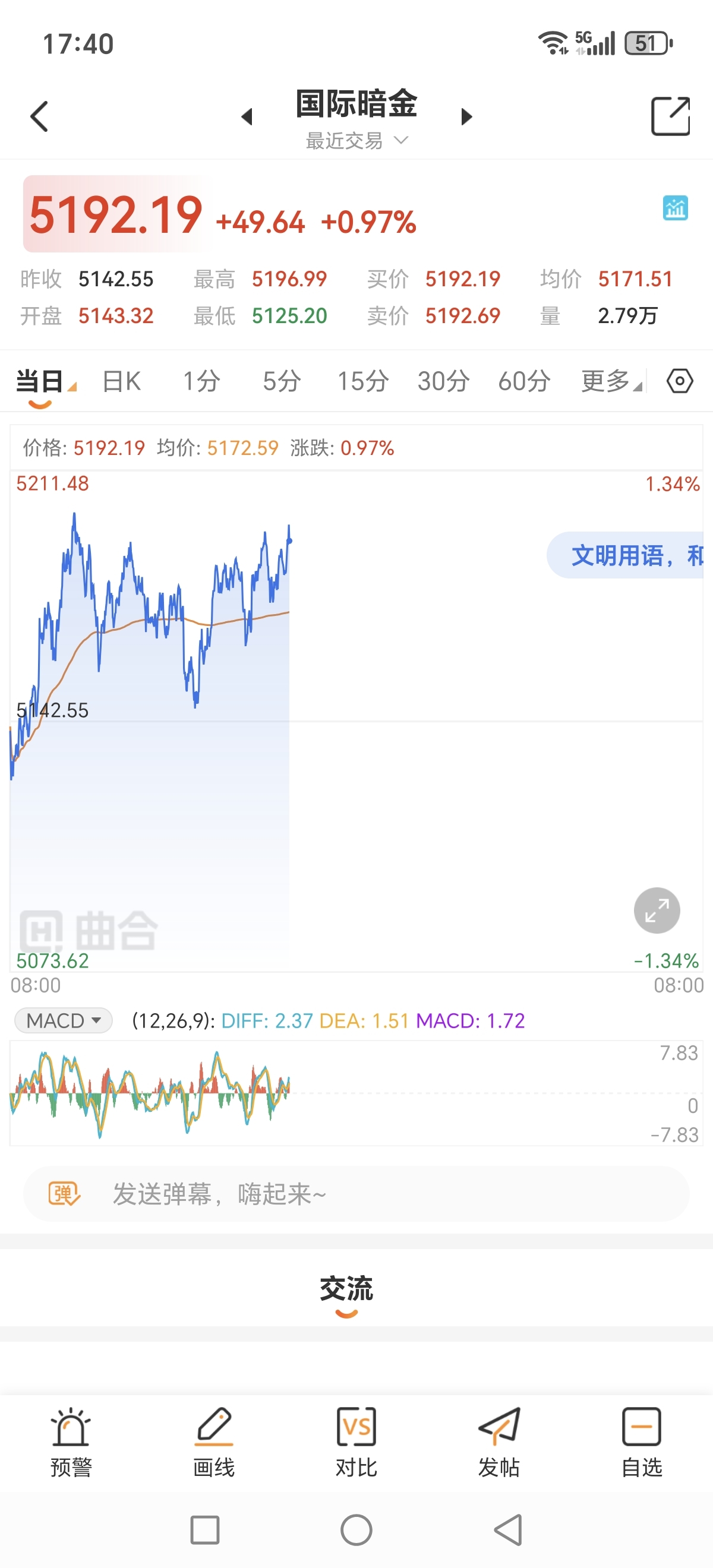Open chart settings hexagon icon
The width and height of the screenshot is (713, 1568).
(x=680, y=382)
